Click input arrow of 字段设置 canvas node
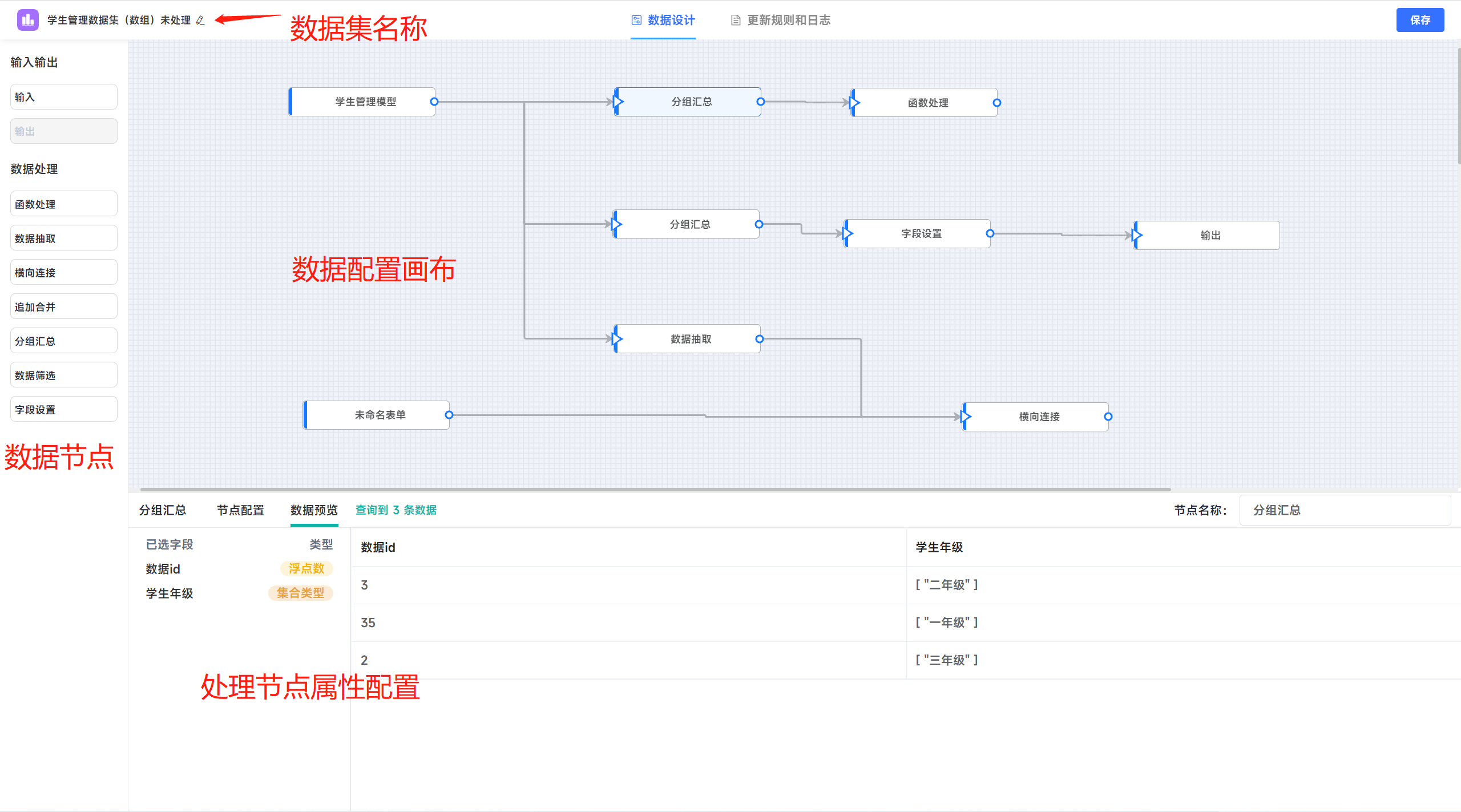 coord(847,233)
